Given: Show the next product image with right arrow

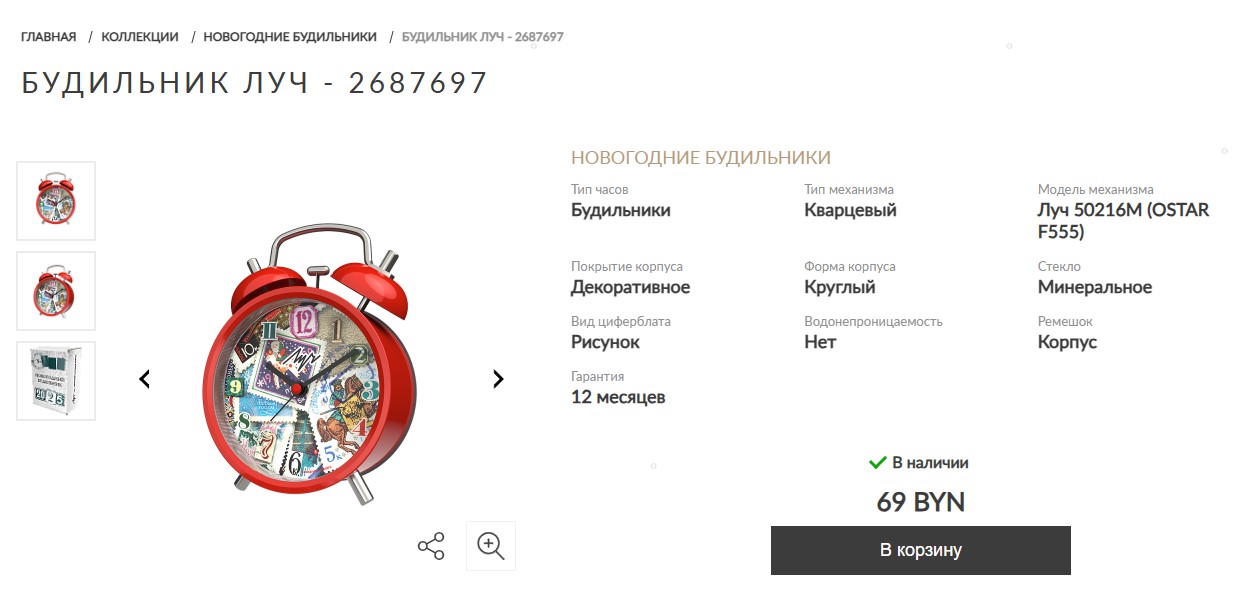Looking at the screenshot, I should pyautogui.click(x=498, y=379).
